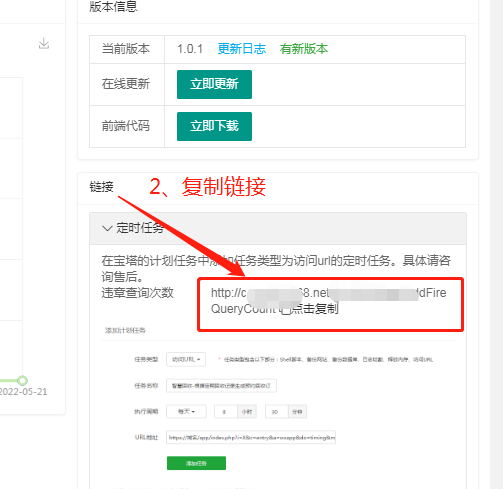The height and width of the screenshot is (489, 503).
Task: Click the 点击复制 text to copy the link
Action: [x=315, y=309]
